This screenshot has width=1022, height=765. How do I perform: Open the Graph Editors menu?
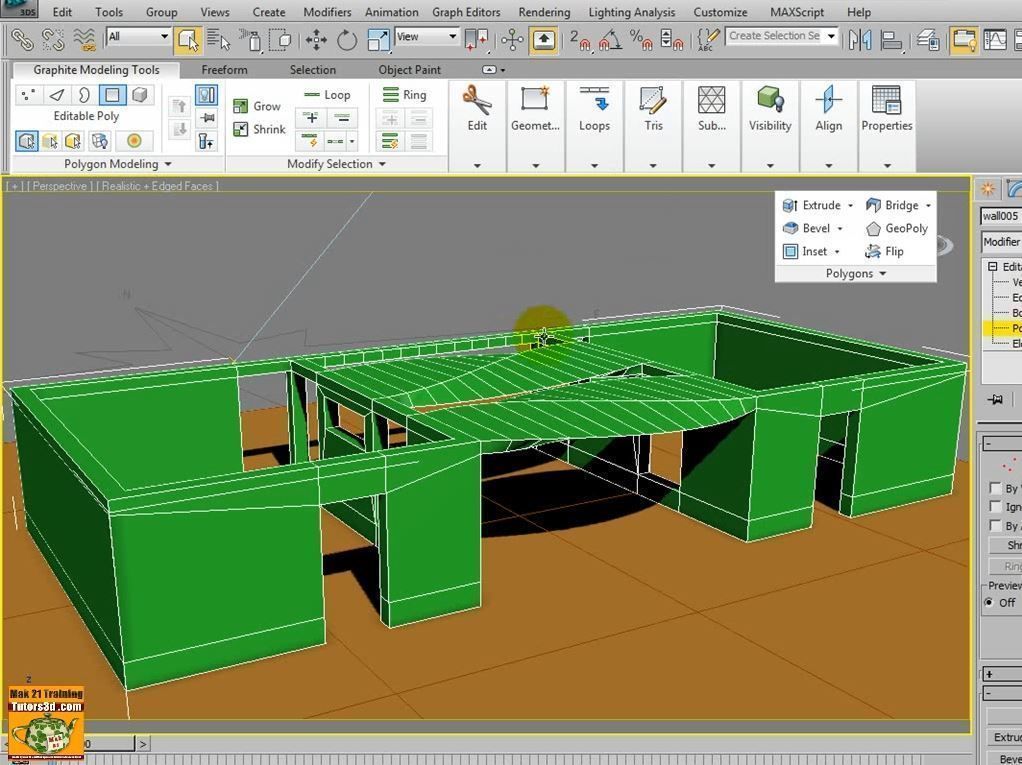point(466,12)
